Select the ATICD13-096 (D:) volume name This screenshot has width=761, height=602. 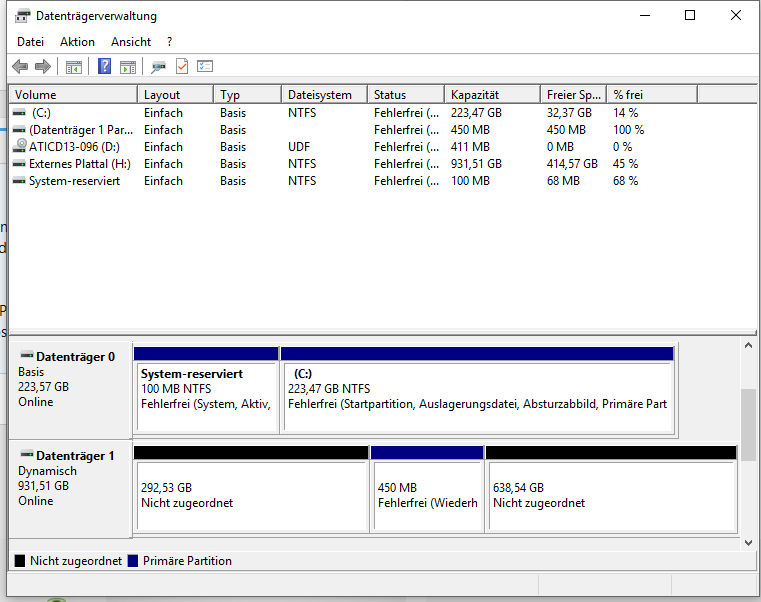pos(74,147)
